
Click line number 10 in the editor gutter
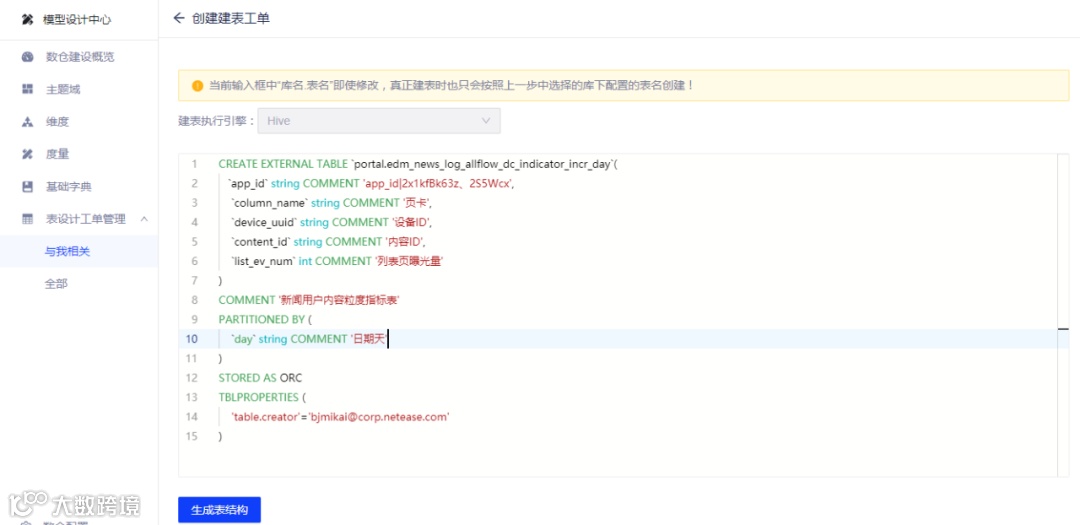(191, 339)
